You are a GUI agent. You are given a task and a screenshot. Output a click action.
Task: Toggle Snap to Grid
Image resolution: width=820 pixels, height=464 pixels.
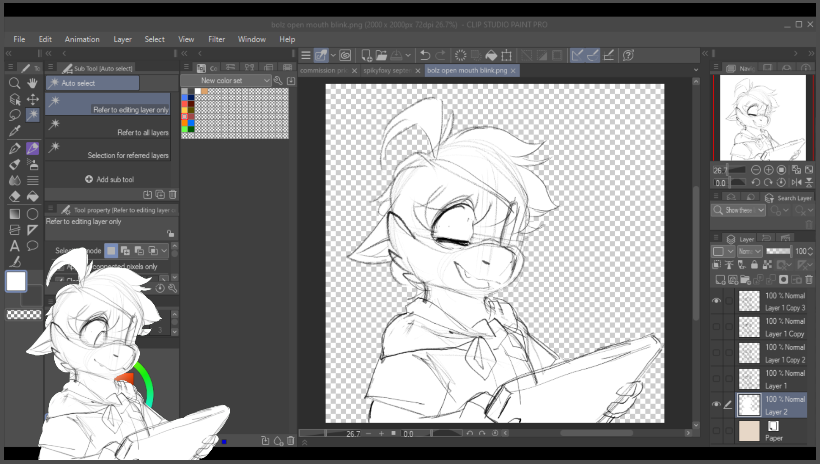point(609,55)
